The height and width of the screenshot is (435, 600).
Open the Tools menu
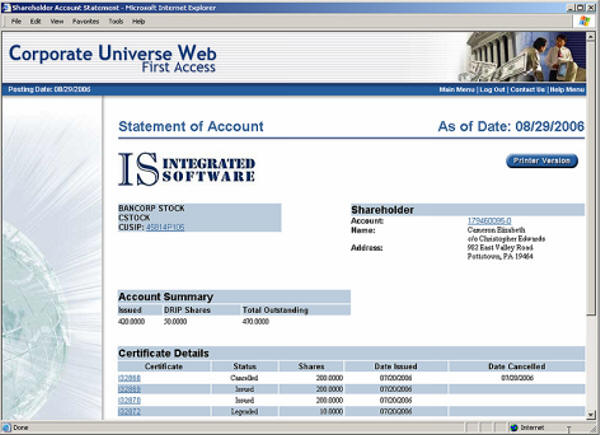(x=116, y=21)
